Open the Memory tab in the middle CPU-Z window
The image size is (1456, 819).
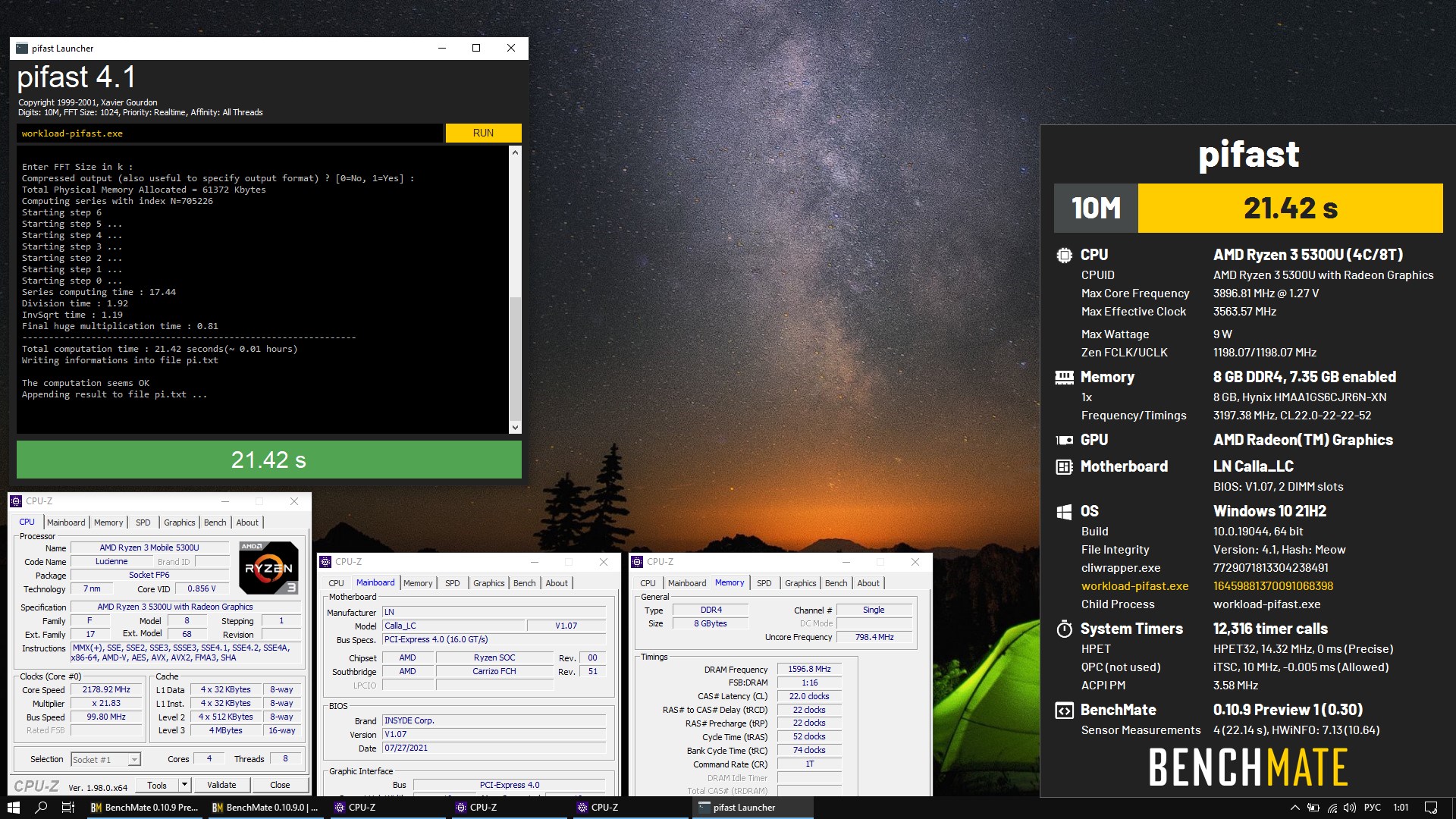click(x=418, y=583)
